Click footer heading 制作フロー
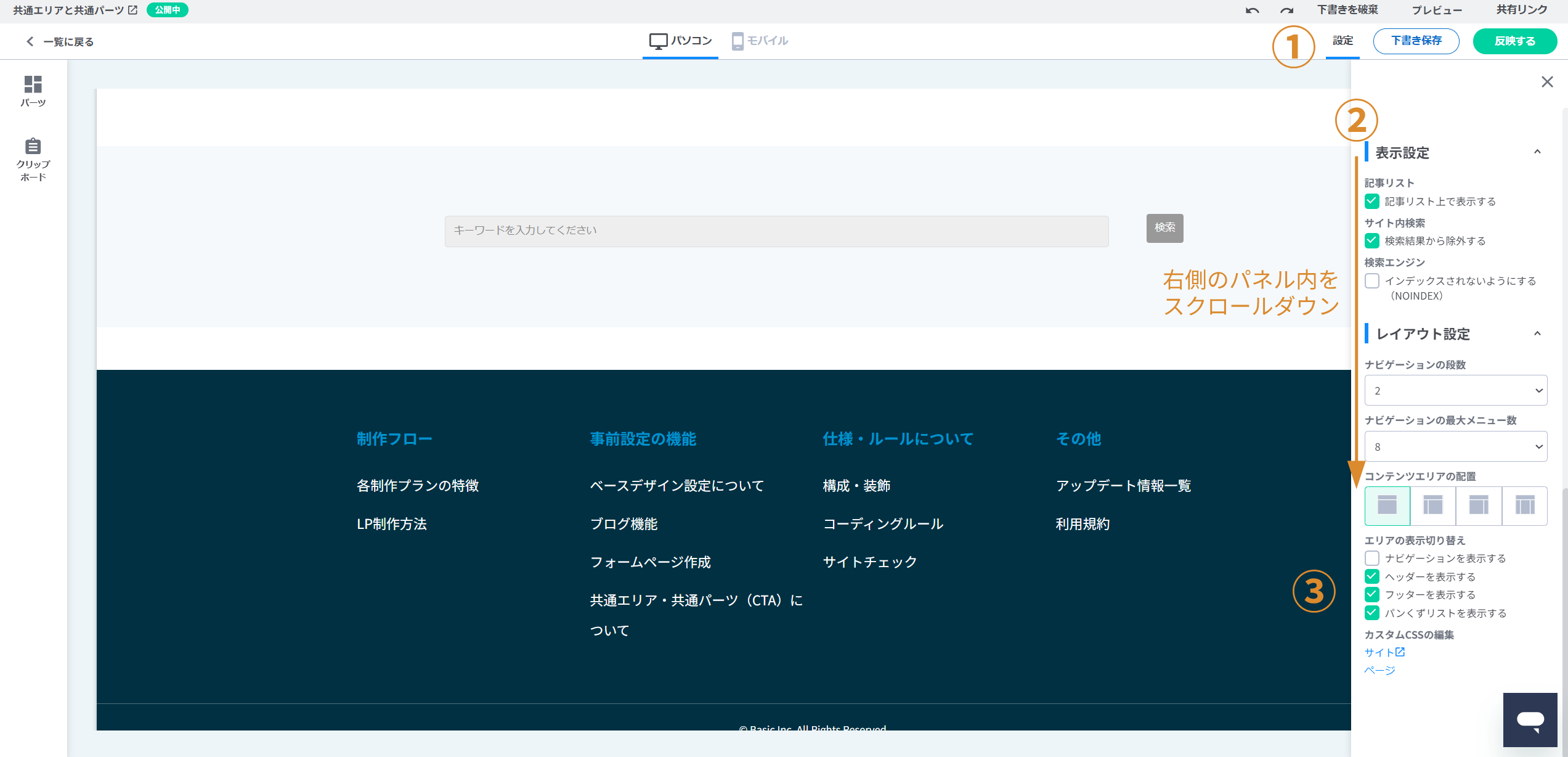Viewport: 1568px width, 757px height. click(x=394, y=438)
